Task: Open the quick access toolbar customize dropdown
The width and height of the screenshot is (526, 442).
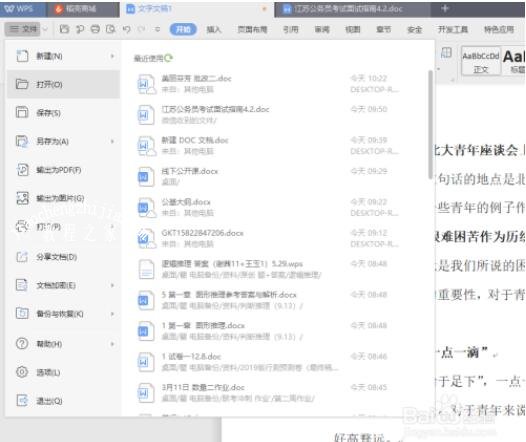Action: [157, 29]
